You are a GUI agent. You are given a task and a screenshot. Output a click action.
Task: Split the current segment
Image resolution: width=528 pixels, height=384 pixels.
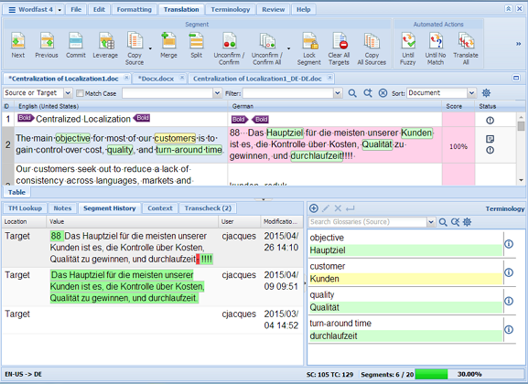point(196,45)
